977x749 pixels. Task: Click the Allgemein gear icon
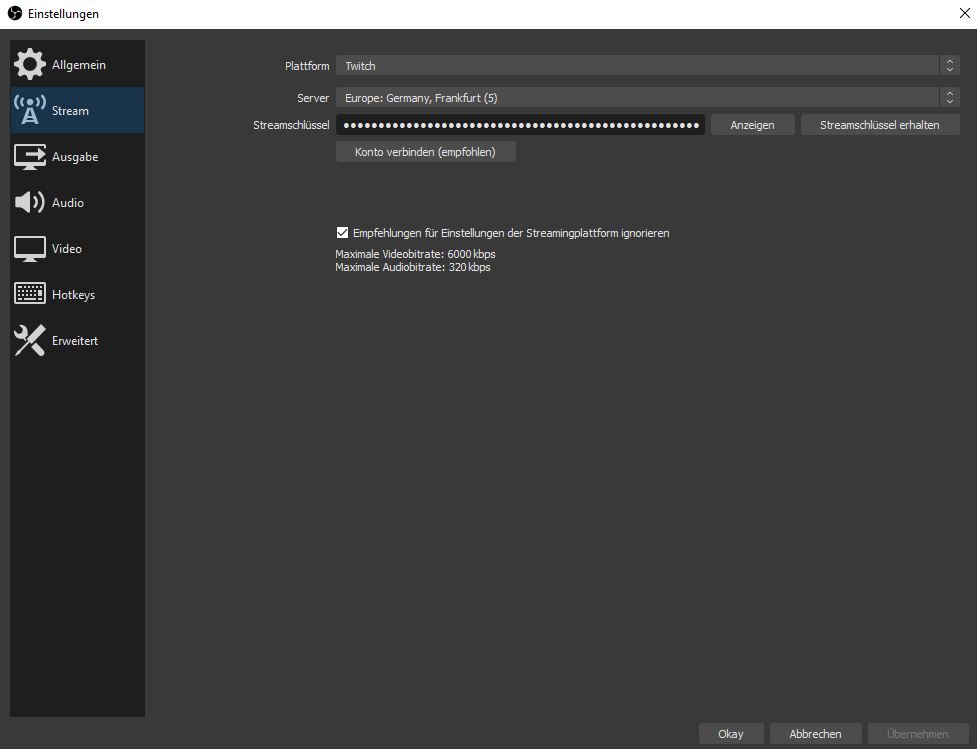point(30,65)
